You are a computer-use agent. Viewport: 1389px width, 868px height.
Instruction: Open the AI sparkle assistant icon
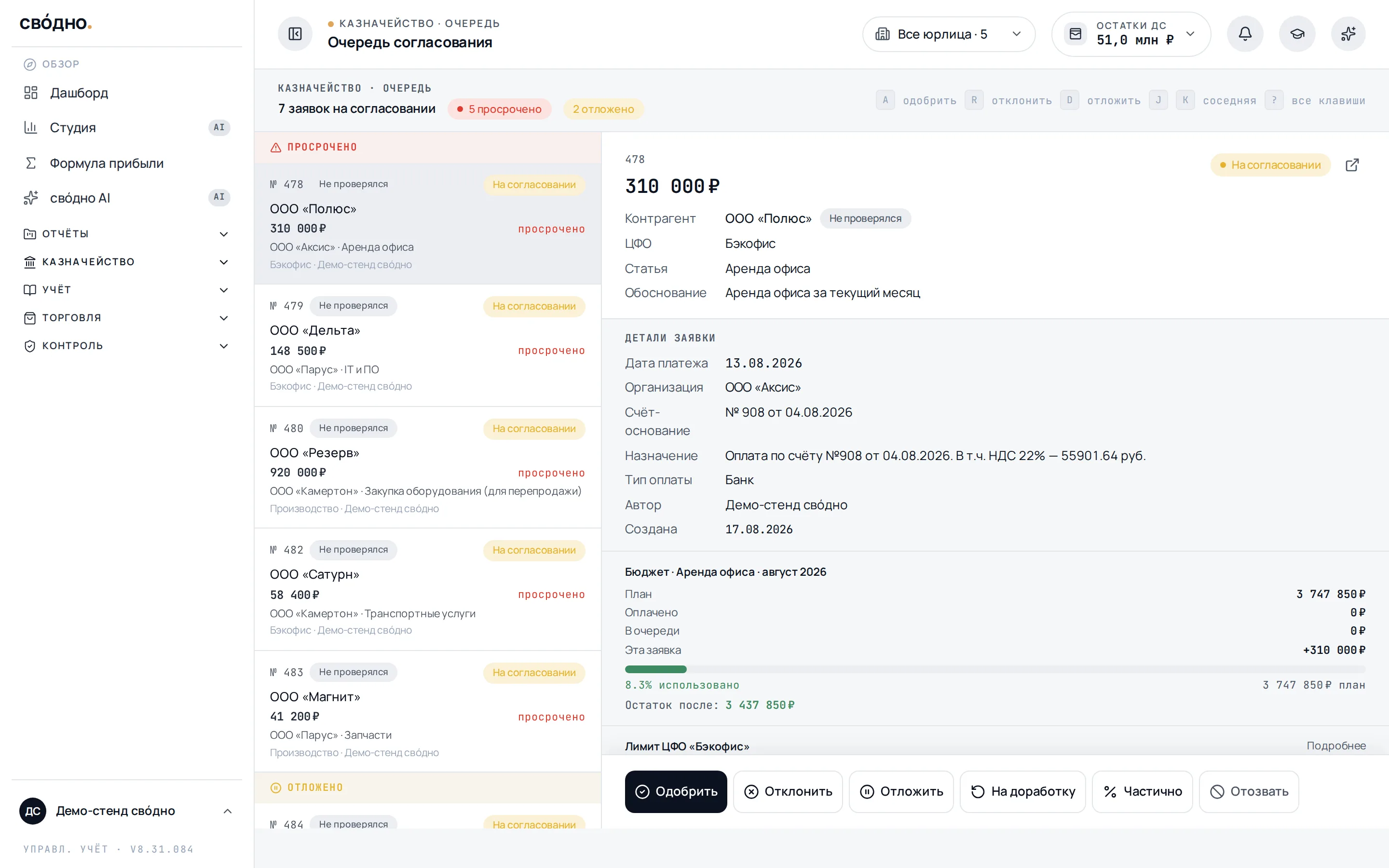pos(1348,34)
